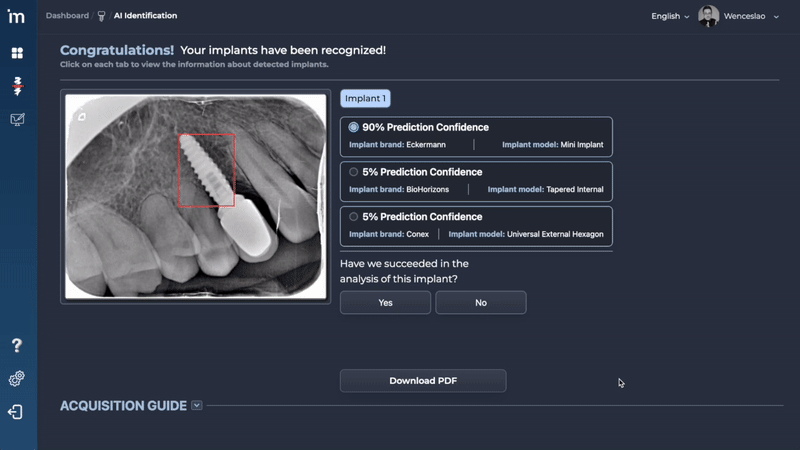Download the PDF report

[x=423, y=380]
